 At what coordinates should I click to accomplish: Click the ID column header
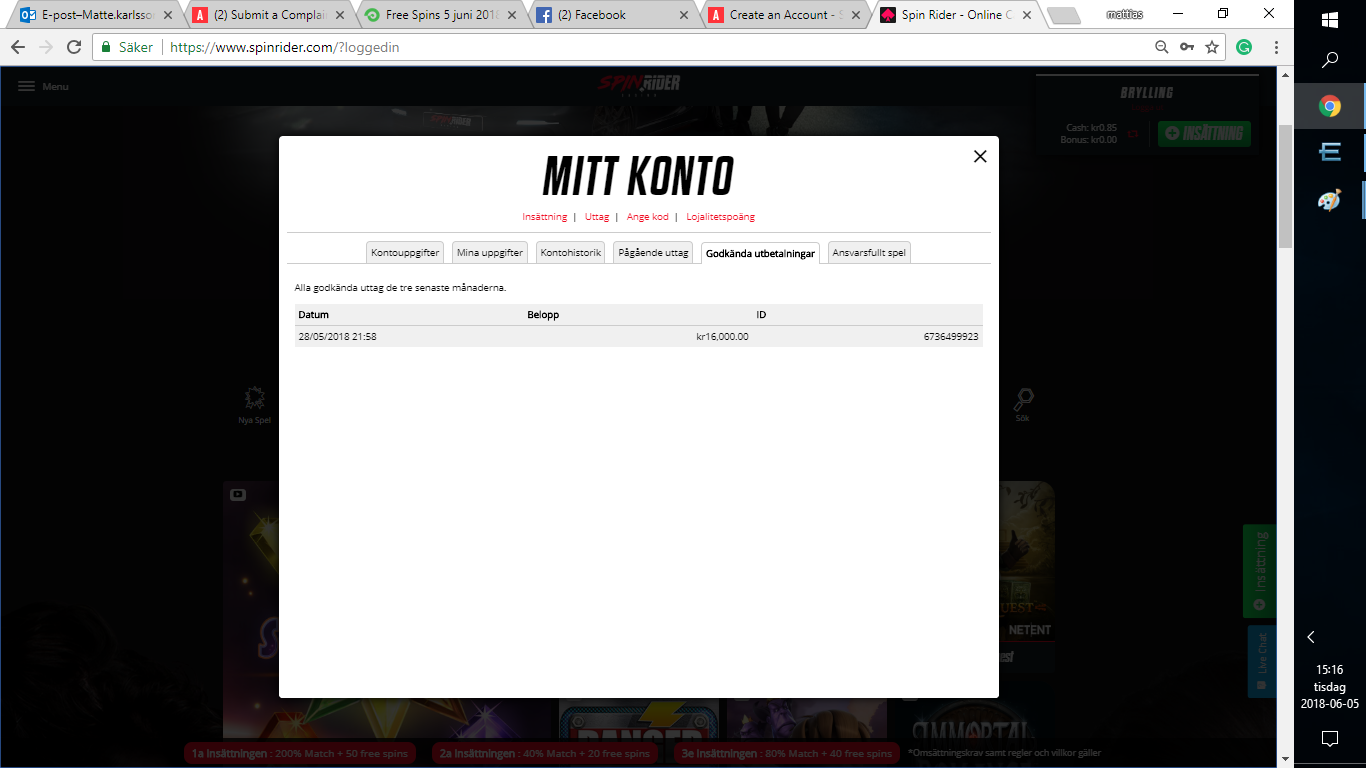point(761,315)
